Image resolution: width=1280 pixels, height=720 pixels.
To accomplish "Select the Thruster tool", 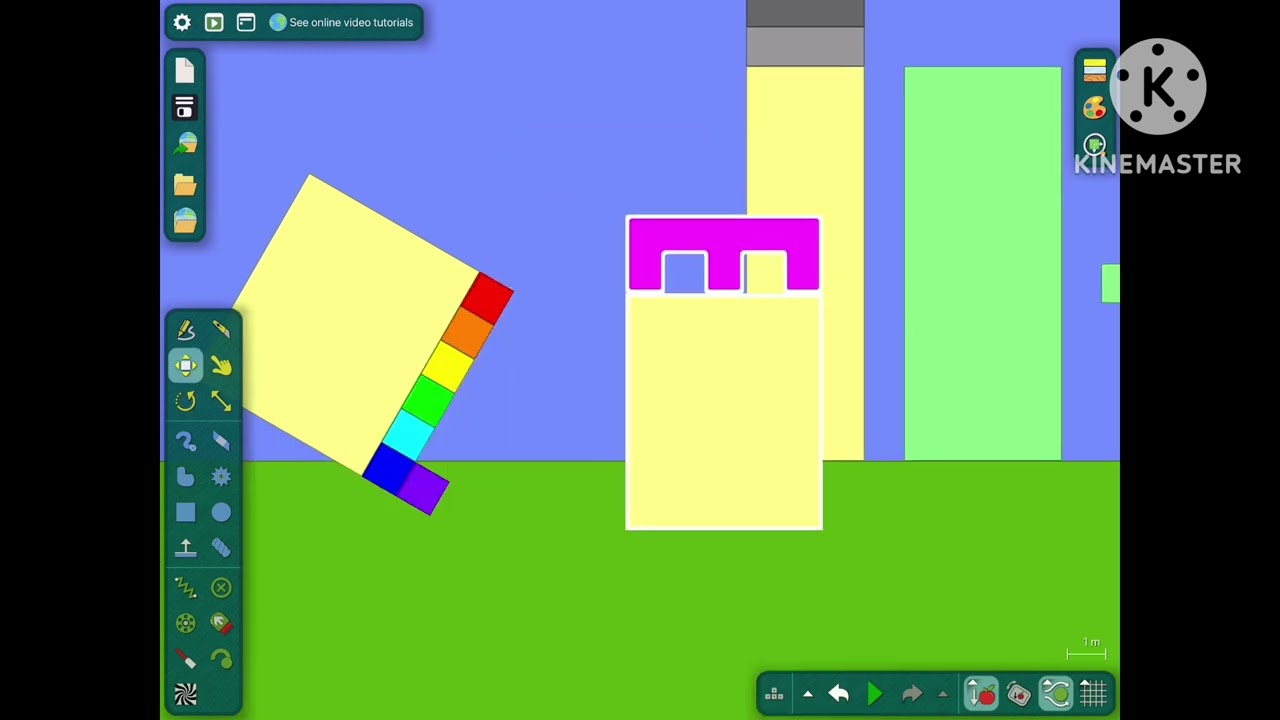I will click(221, 624).
